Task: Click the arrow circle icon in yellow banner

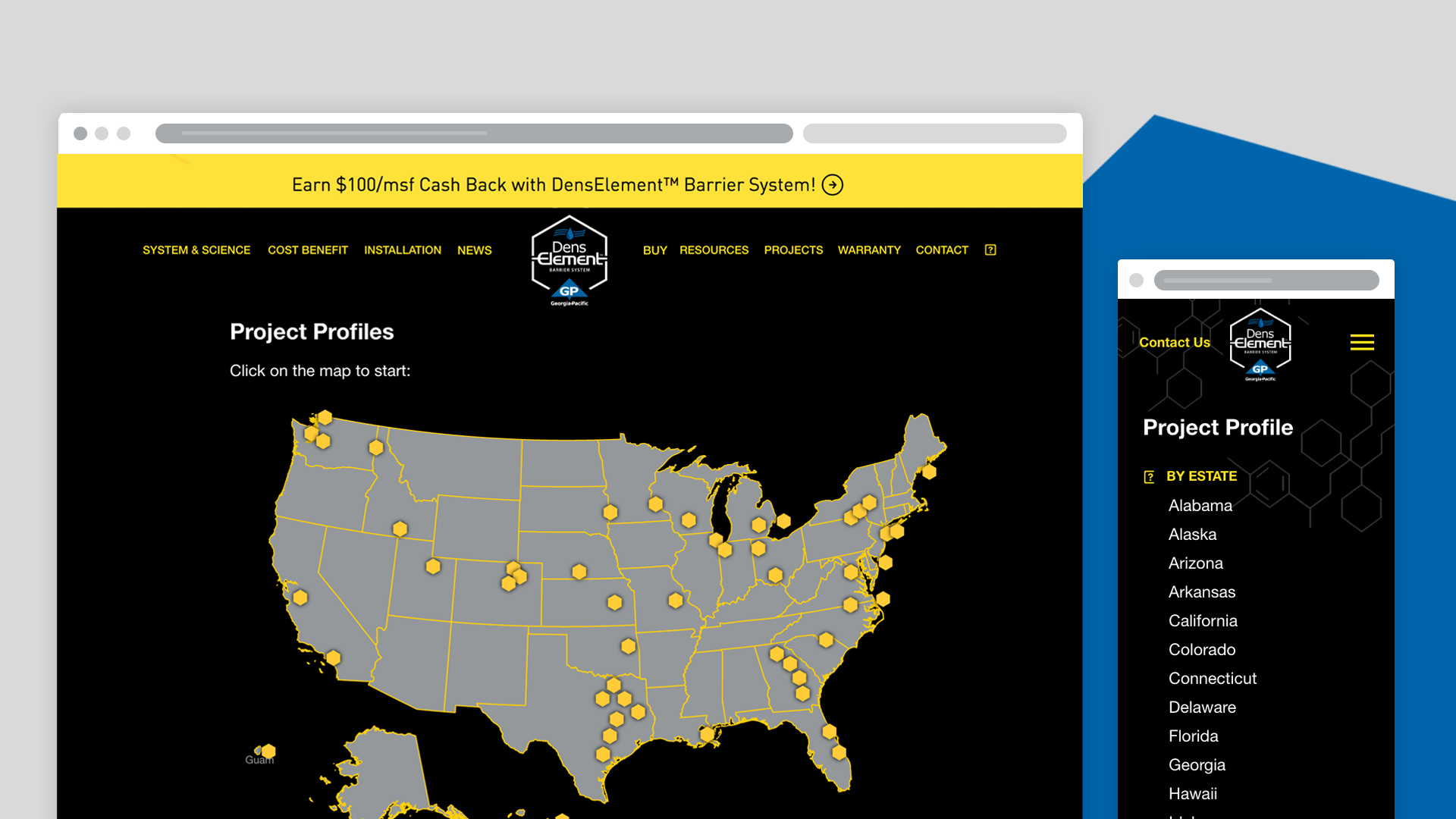Action: [x=833, y=185]
